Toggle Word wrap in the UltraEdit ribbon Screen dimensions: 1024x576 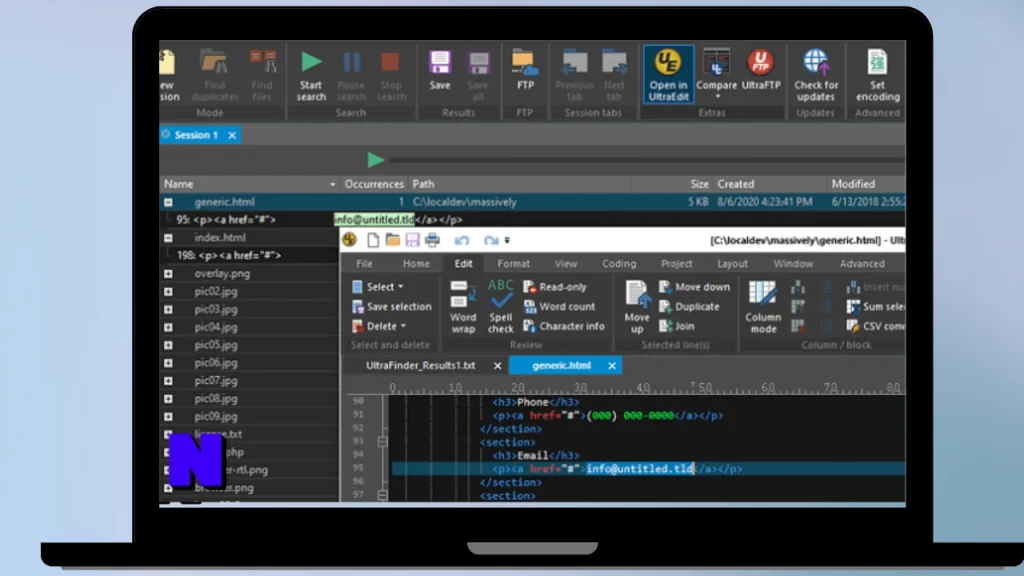(463, 306)
